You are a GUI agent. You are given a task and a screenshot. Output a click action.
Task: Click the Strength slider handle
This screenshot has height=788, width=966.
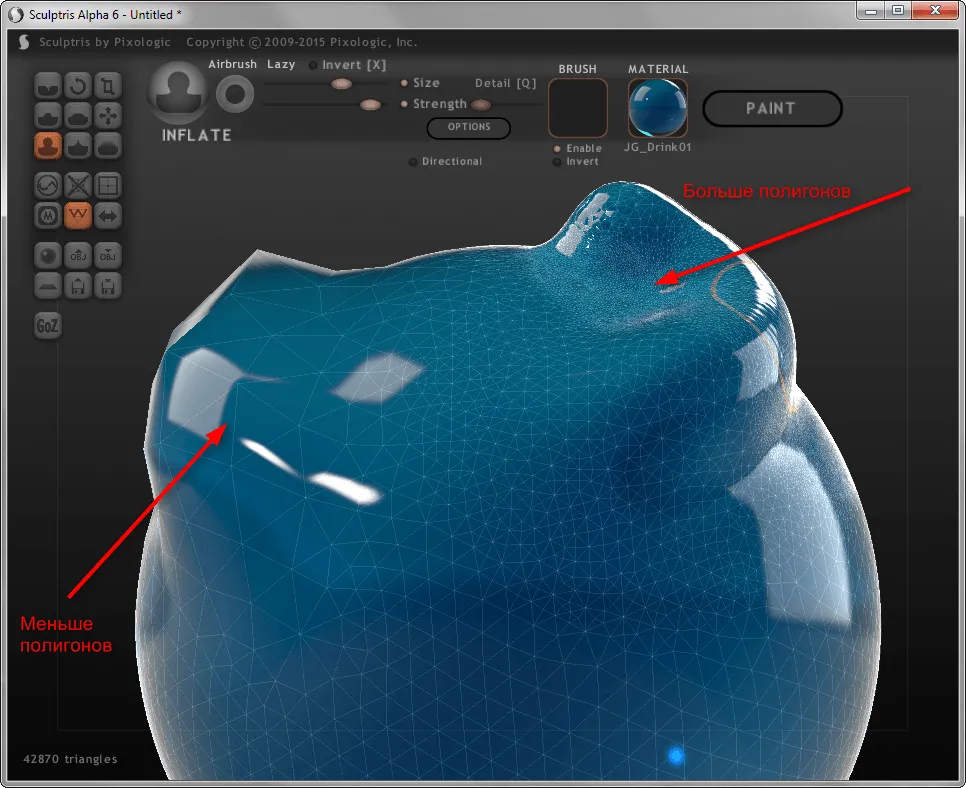[370, 105]
